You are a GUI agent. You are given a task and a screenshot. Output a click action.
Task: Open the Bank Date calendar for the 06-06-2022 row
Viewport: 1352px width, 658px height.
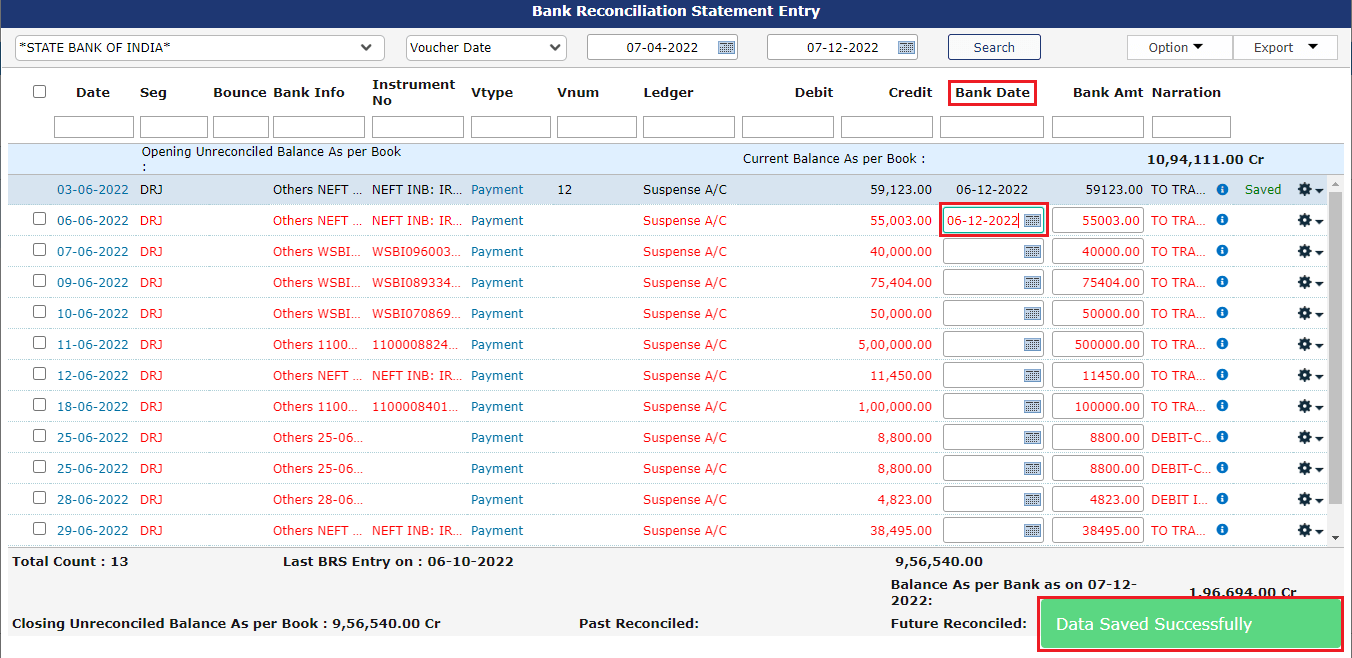1031,220
